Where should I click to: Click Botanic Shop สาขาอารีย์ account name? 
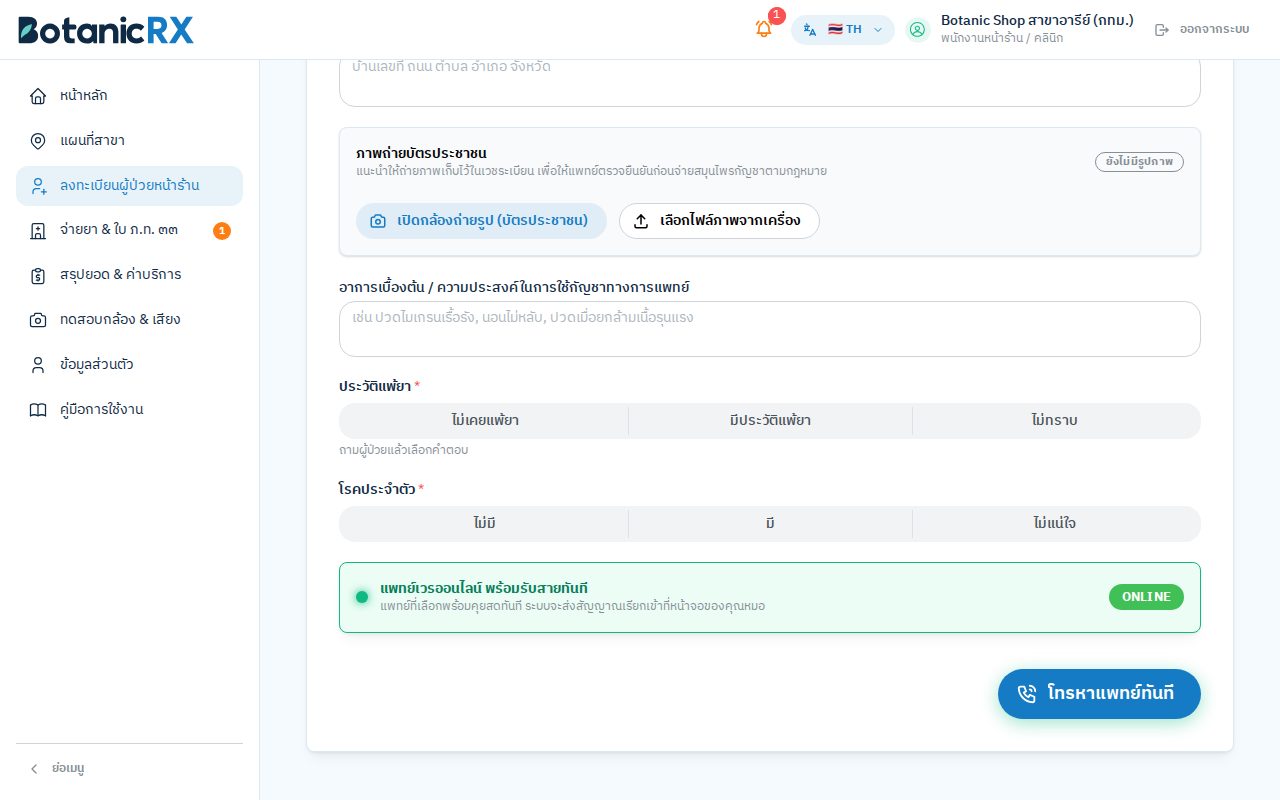(x=1037, y=21)
